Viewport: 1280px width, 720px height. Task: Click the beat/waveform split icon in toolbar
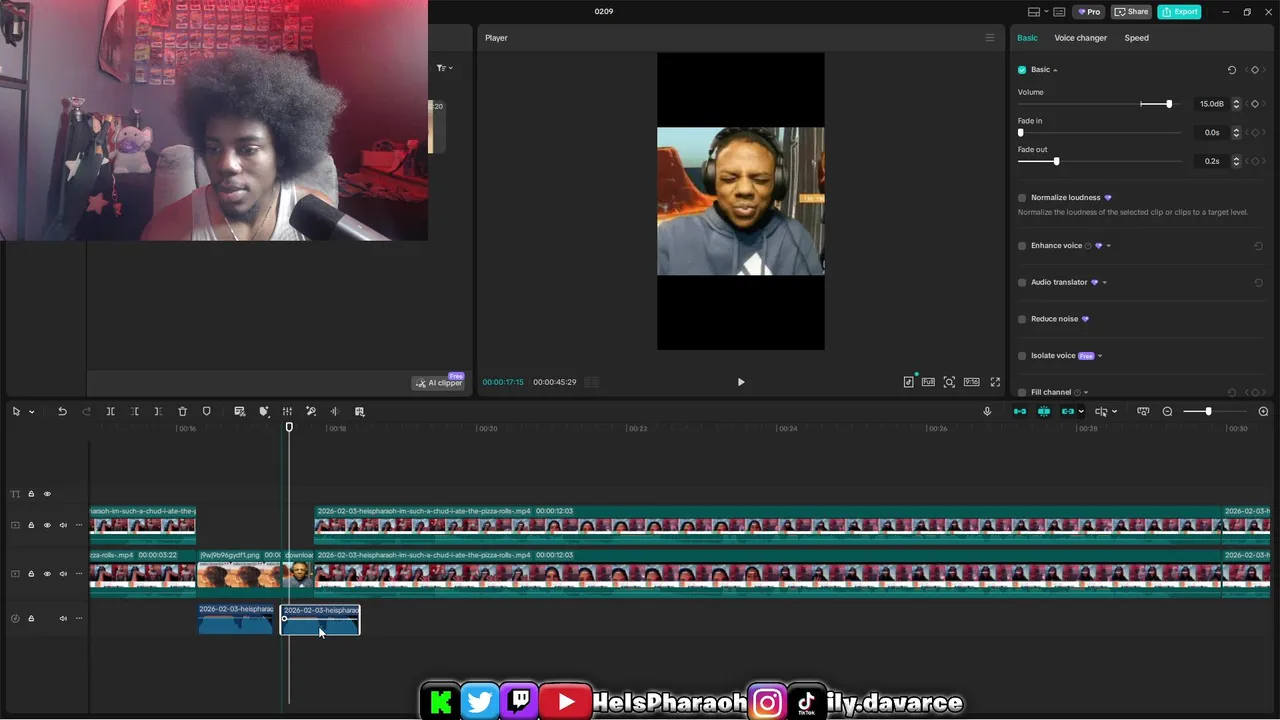tap(335, 411)
